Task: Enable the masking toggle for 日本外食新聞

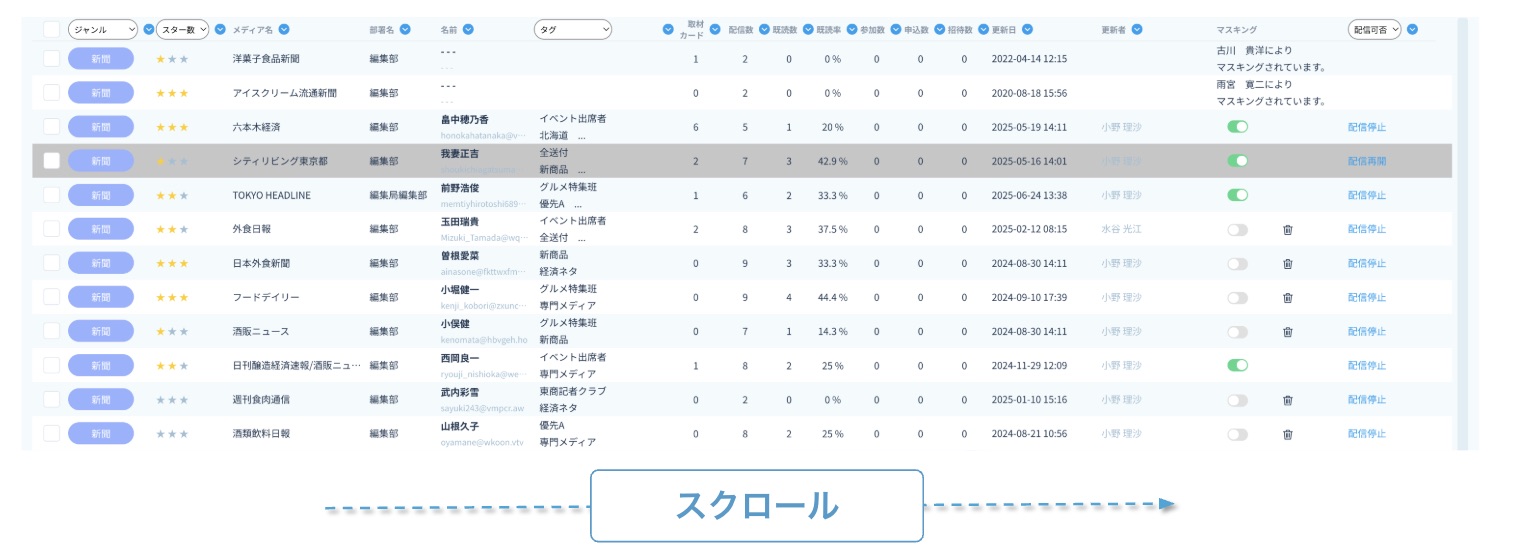Action: click(x=1237, y=263)
